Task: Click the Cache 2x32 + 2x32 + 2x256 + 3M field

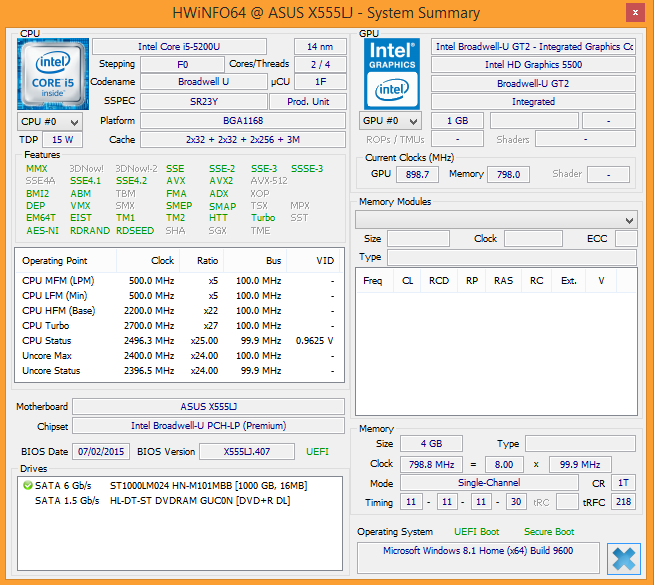Action: pyautogui.click(x=243, y=140)
